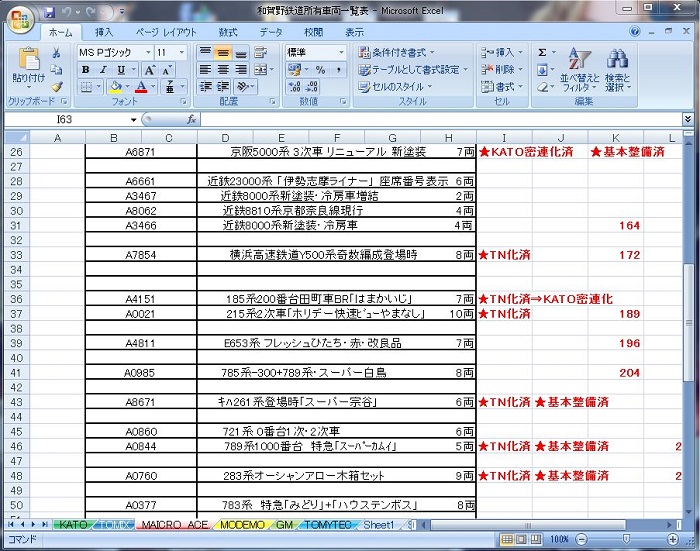The image size is (700, 551).
Task: Open font name dropdown MS Pゴシック
Action: (148, 53)
